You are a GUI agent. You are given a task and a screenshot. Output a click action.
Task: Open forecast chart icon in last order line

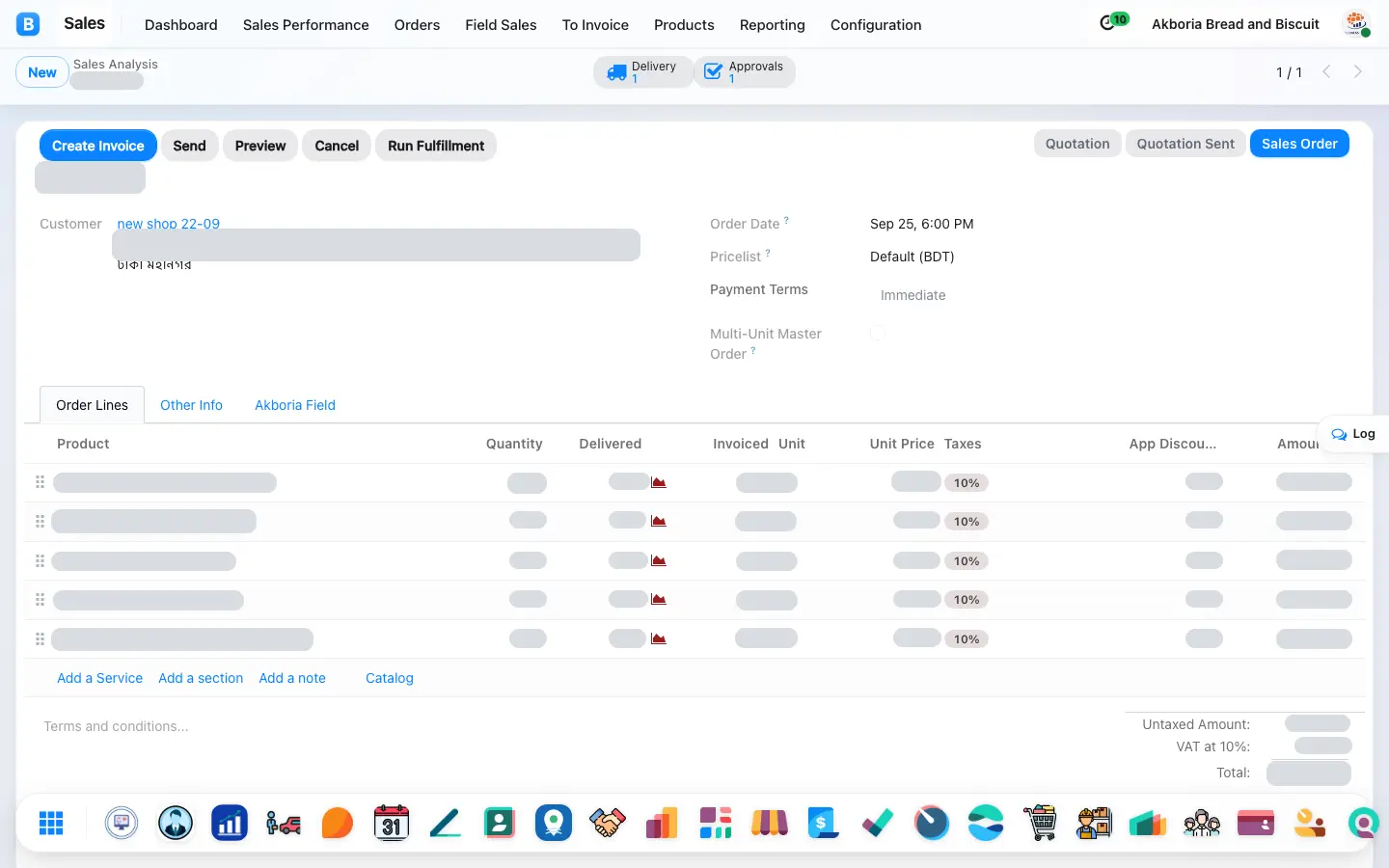(659, 638)
